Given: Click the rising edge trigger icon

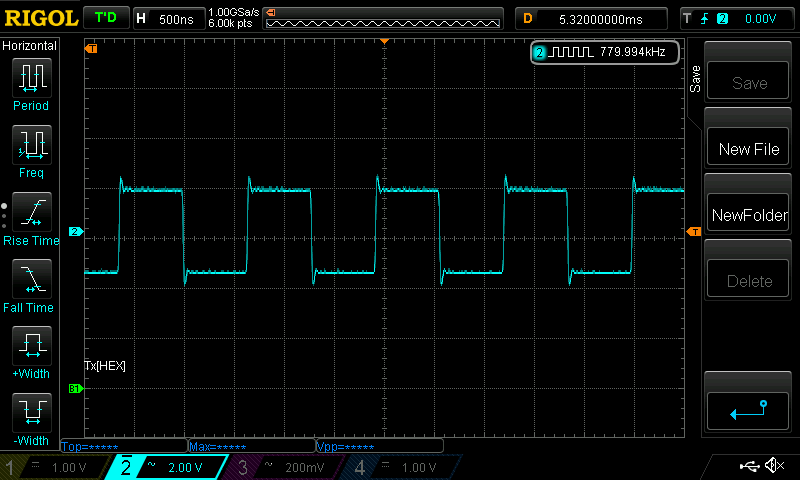Looking at the screenshot, I should click(705, 19).
